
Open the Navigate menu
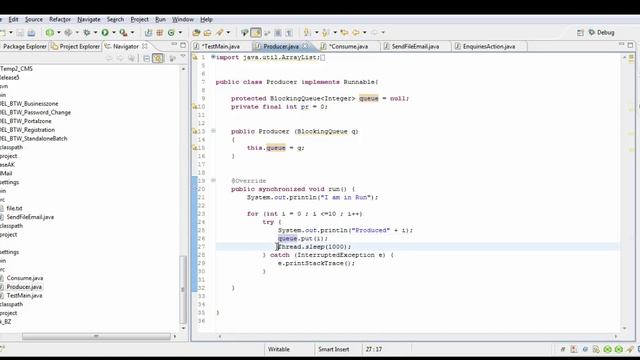(89, 20)
